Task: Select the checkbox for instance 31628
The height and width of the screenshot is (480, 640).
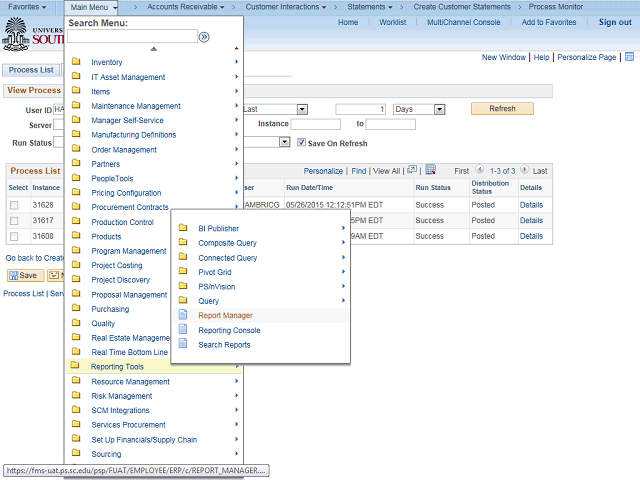Action: pos(14,205)
